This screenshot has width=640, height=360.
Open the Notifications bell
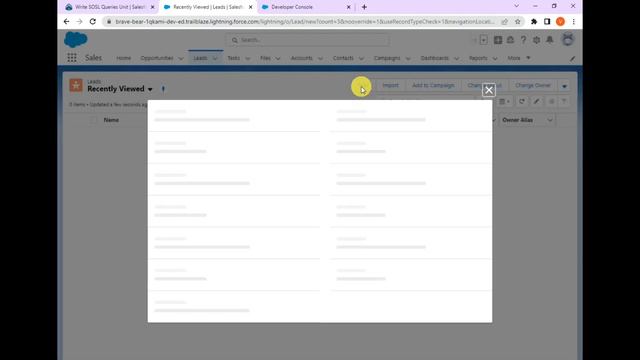click(x=550, y=40)
